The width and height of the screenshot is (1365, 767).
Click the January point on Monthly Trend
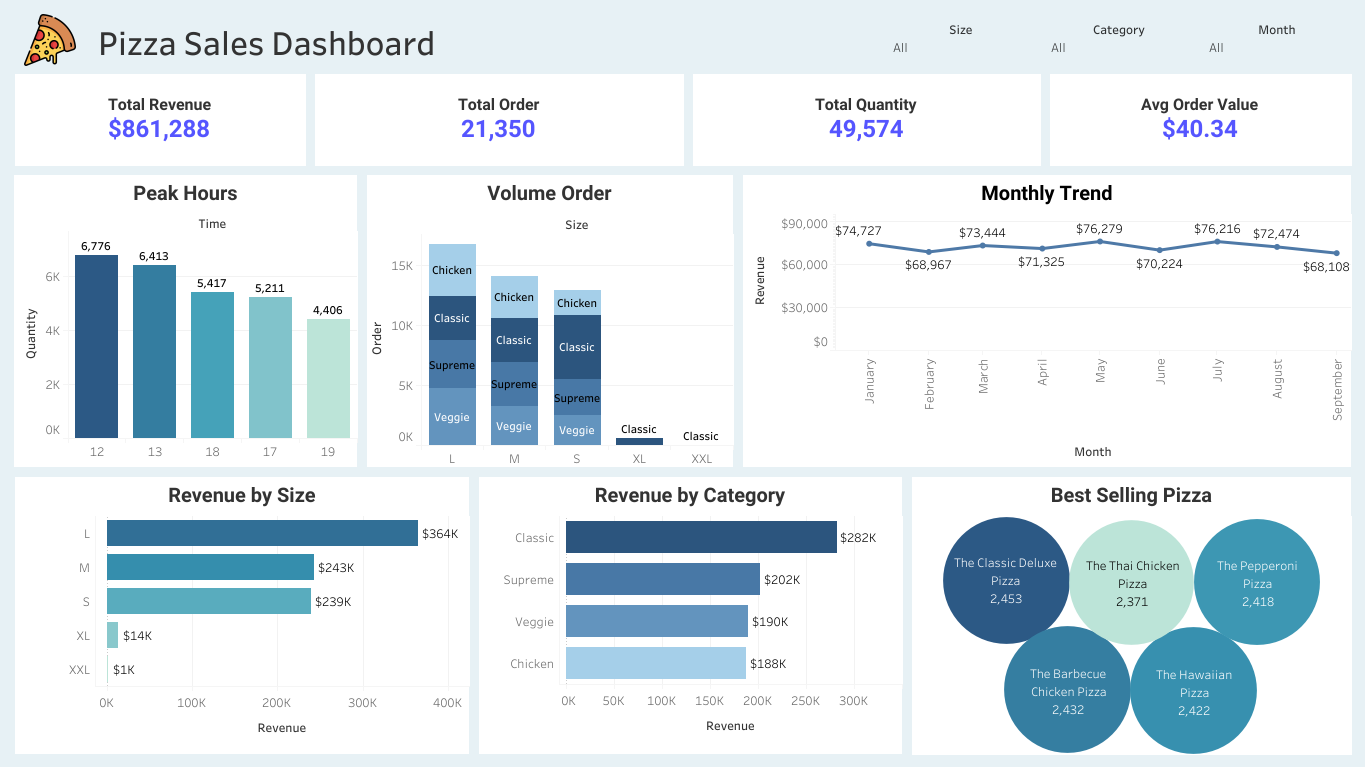click(870, 244)
